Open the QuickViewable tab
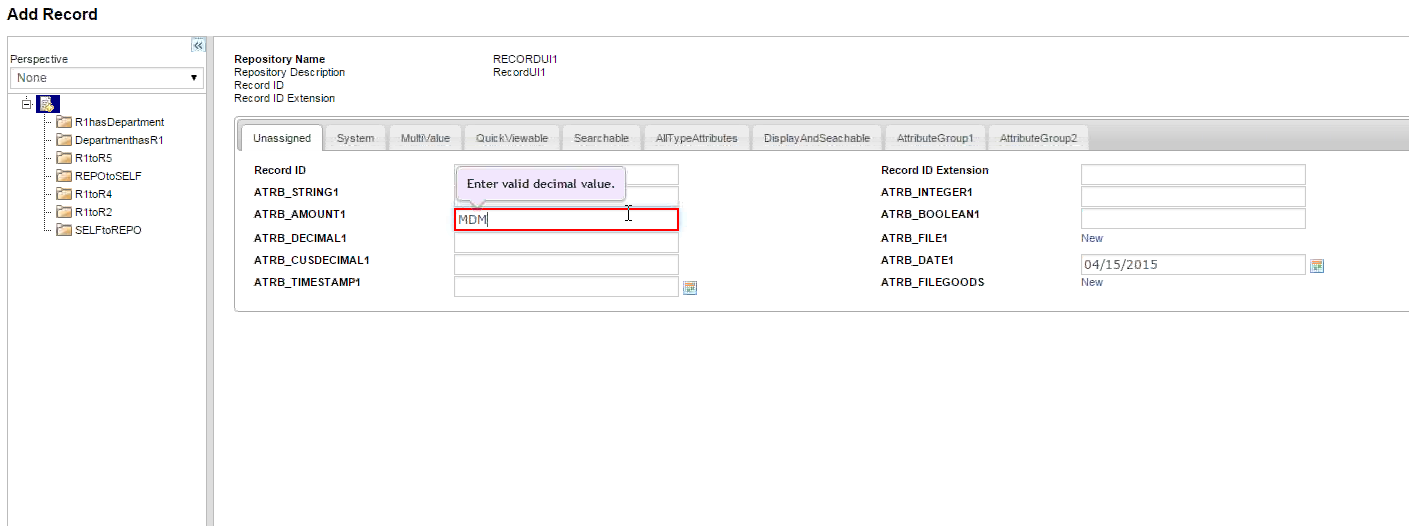 [x=512, y=138]
